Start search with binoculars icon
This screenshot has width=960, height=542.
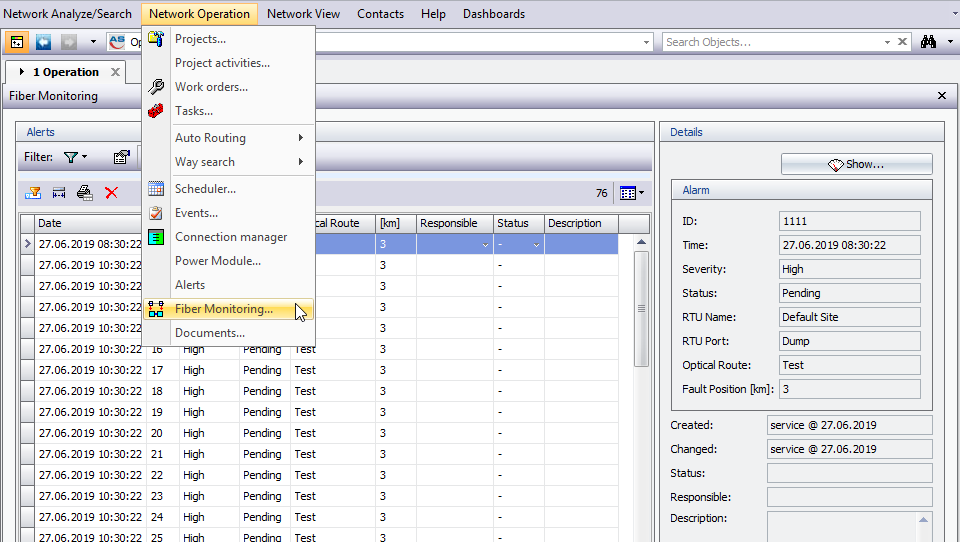(929, 42)
